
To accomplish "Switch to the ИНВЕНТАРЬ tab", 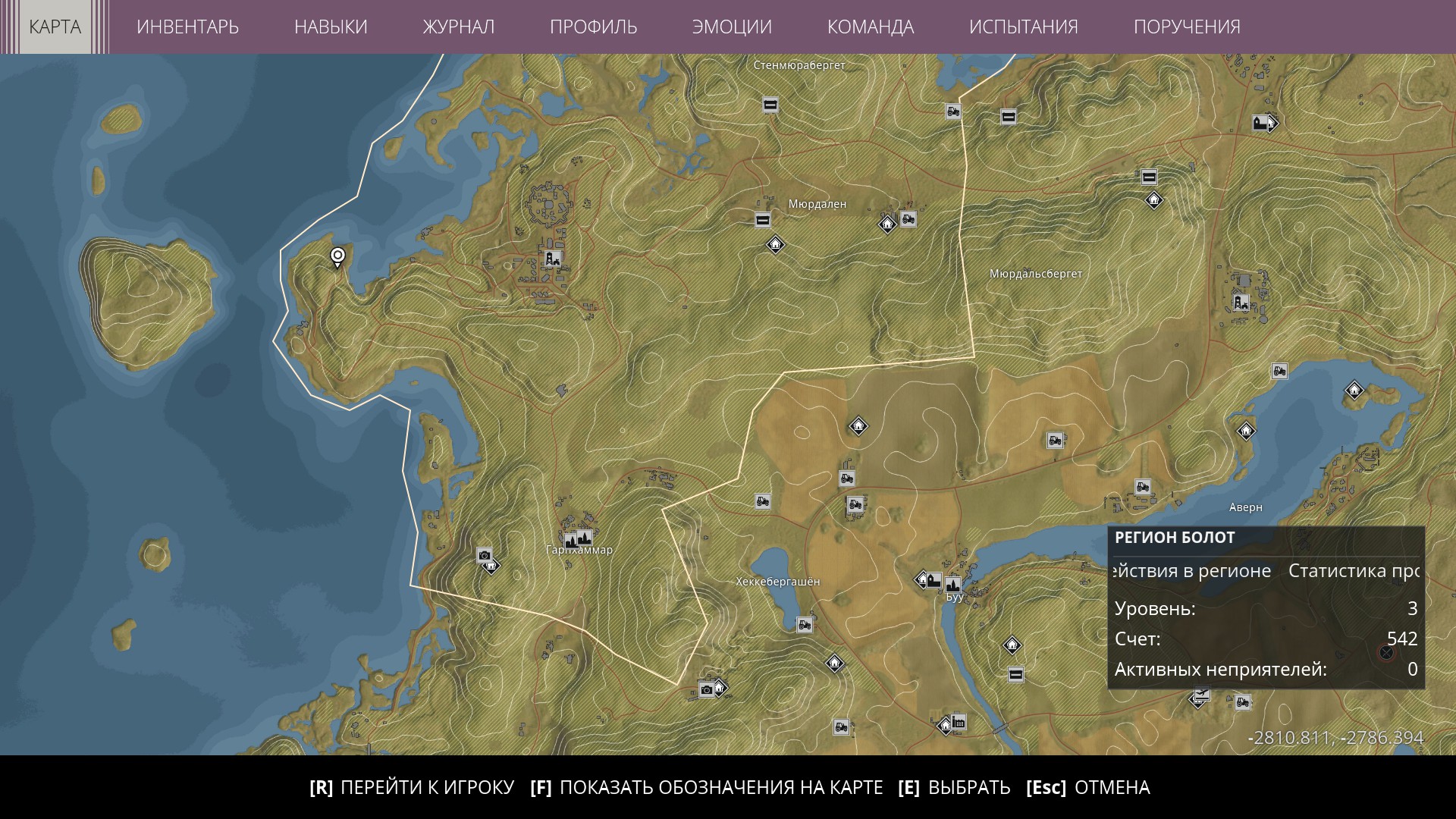I will click(187, 27).
